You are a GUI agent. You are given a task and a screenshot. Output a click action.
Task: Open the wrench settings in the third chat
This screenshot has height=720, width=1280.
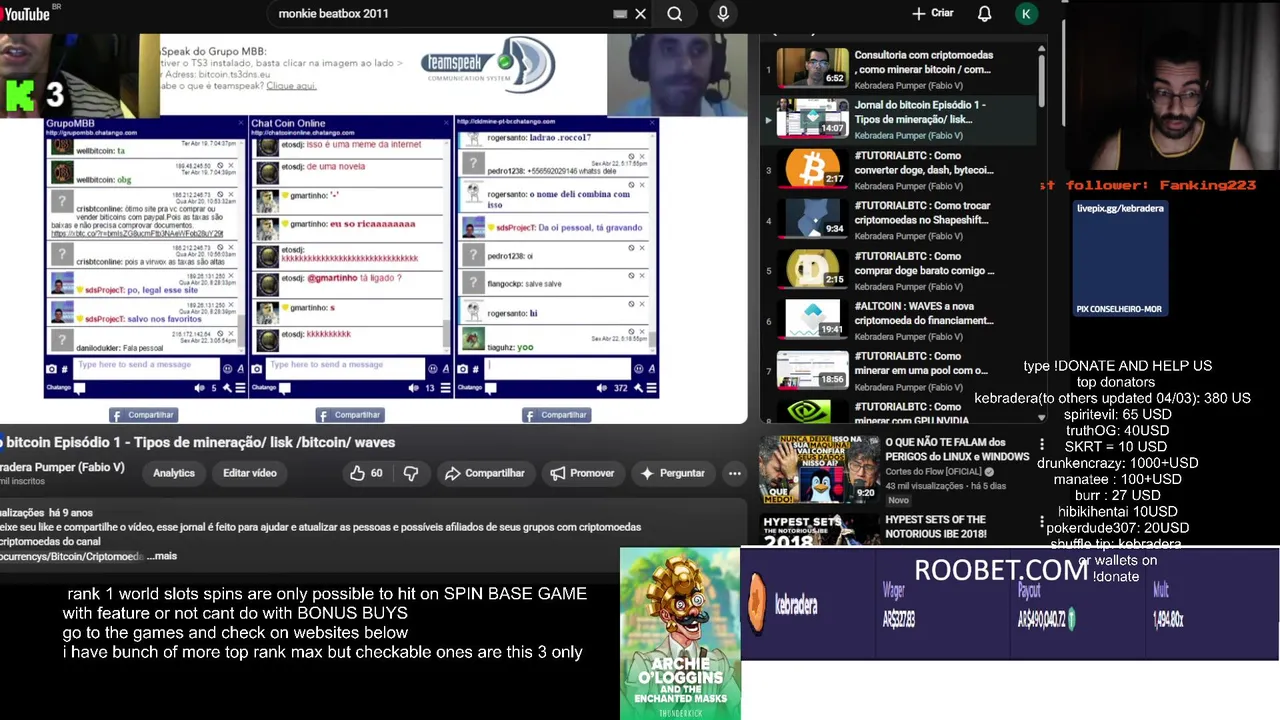(639, 388)
